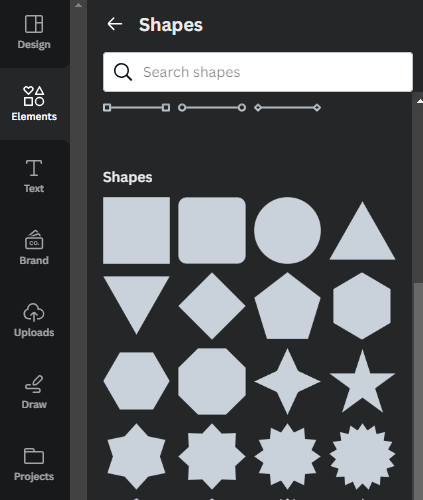Insert the five-point star shape
The height and width of the screenshot is (500, 423).
click(362, 381)
